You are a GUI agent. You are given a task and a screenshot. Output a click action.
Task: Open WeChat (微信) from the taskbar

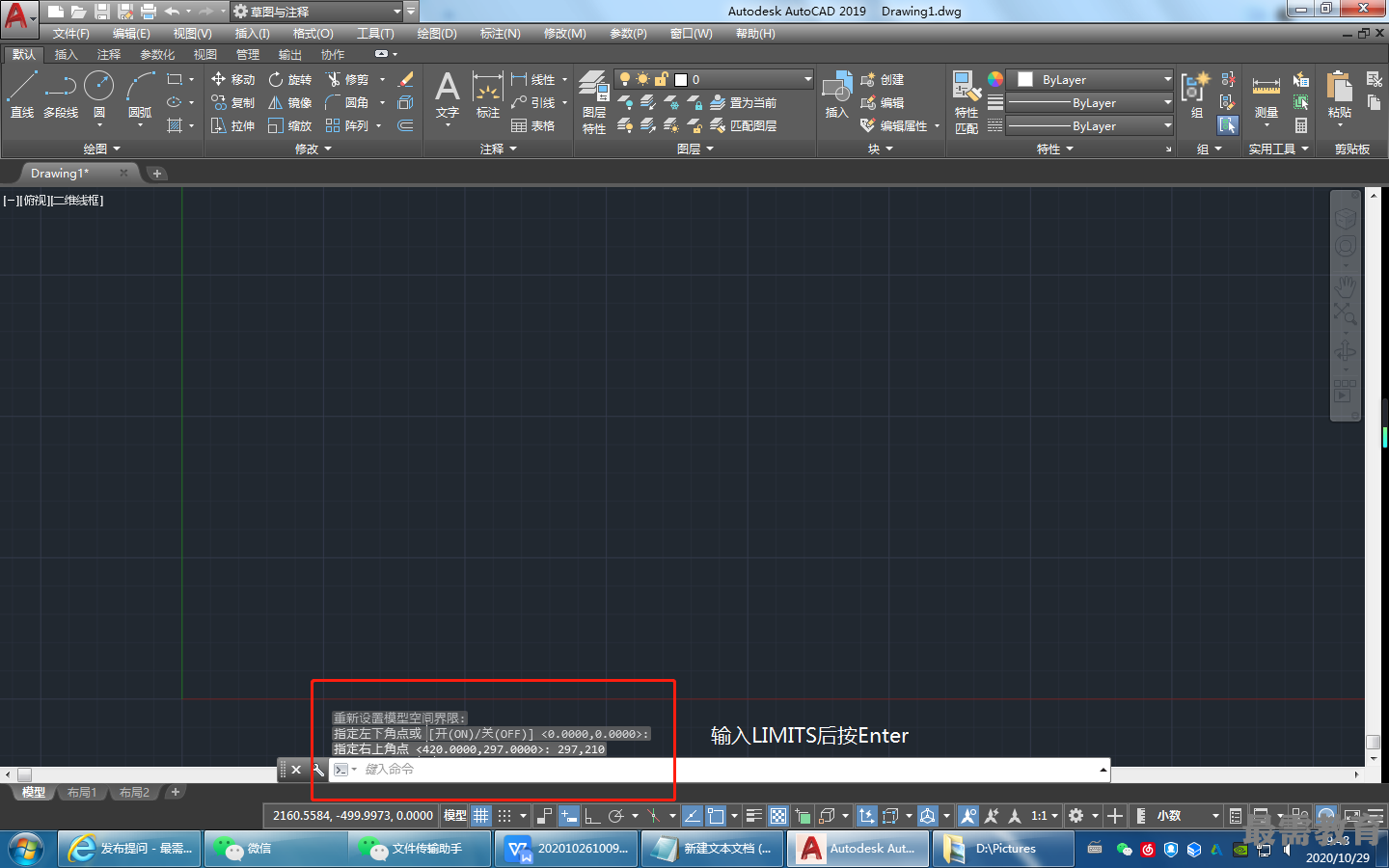pos(277,849)
